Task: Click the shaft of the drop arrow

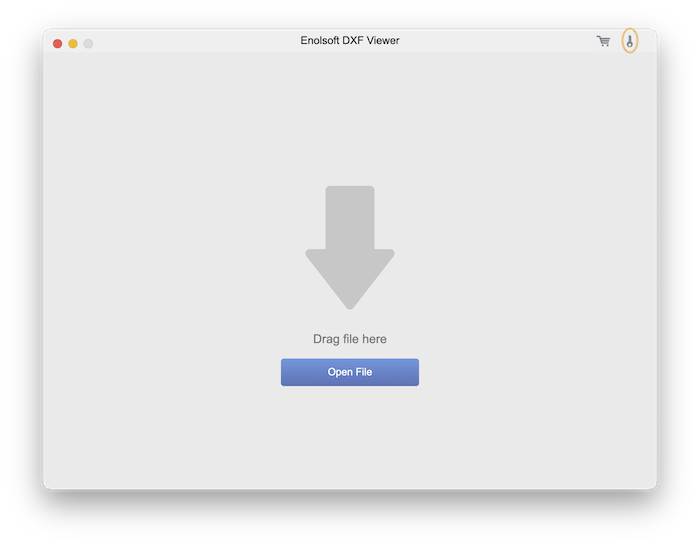Action: (350, 217)
